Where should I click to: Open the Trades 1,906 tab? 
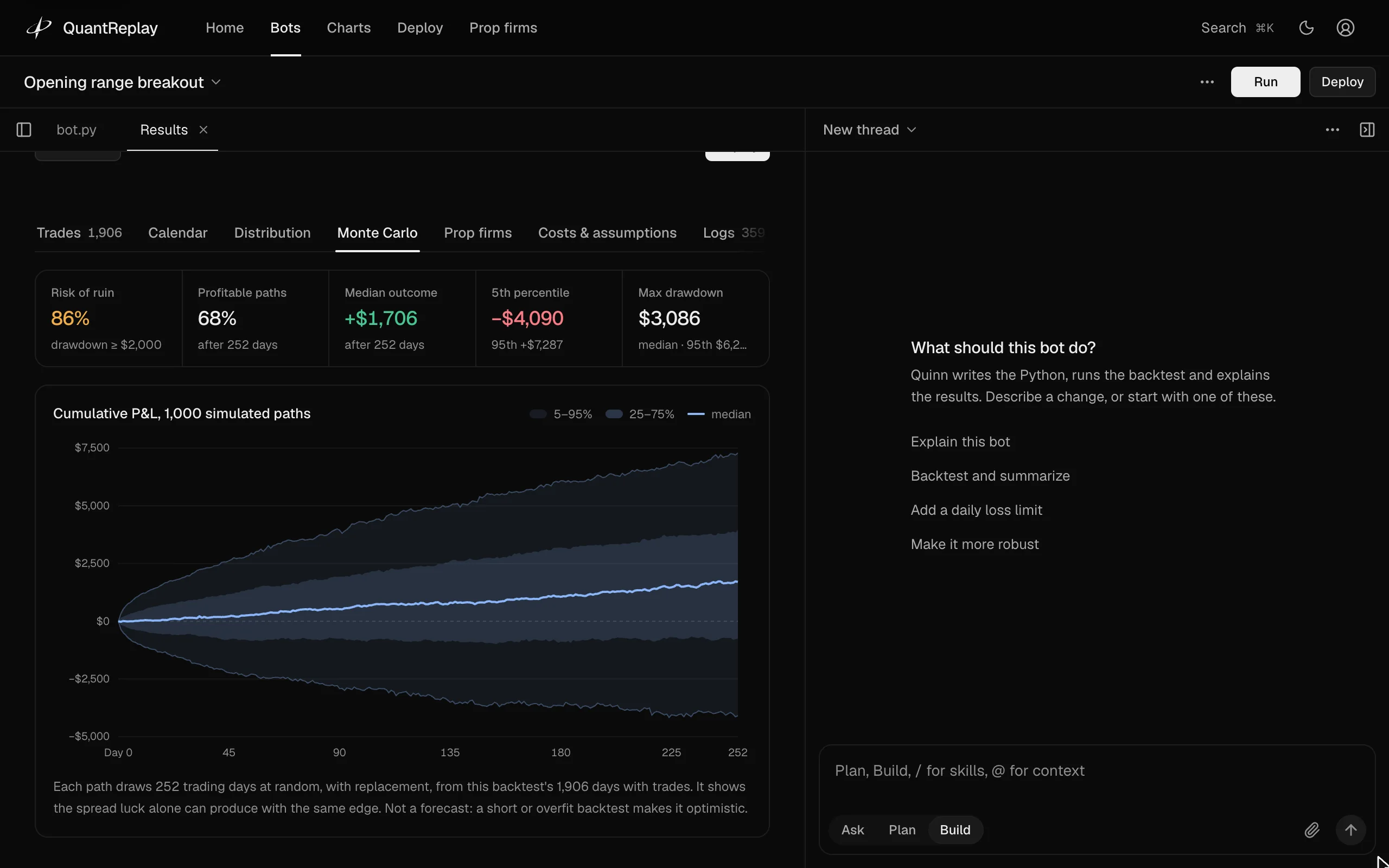pos(79,233)
